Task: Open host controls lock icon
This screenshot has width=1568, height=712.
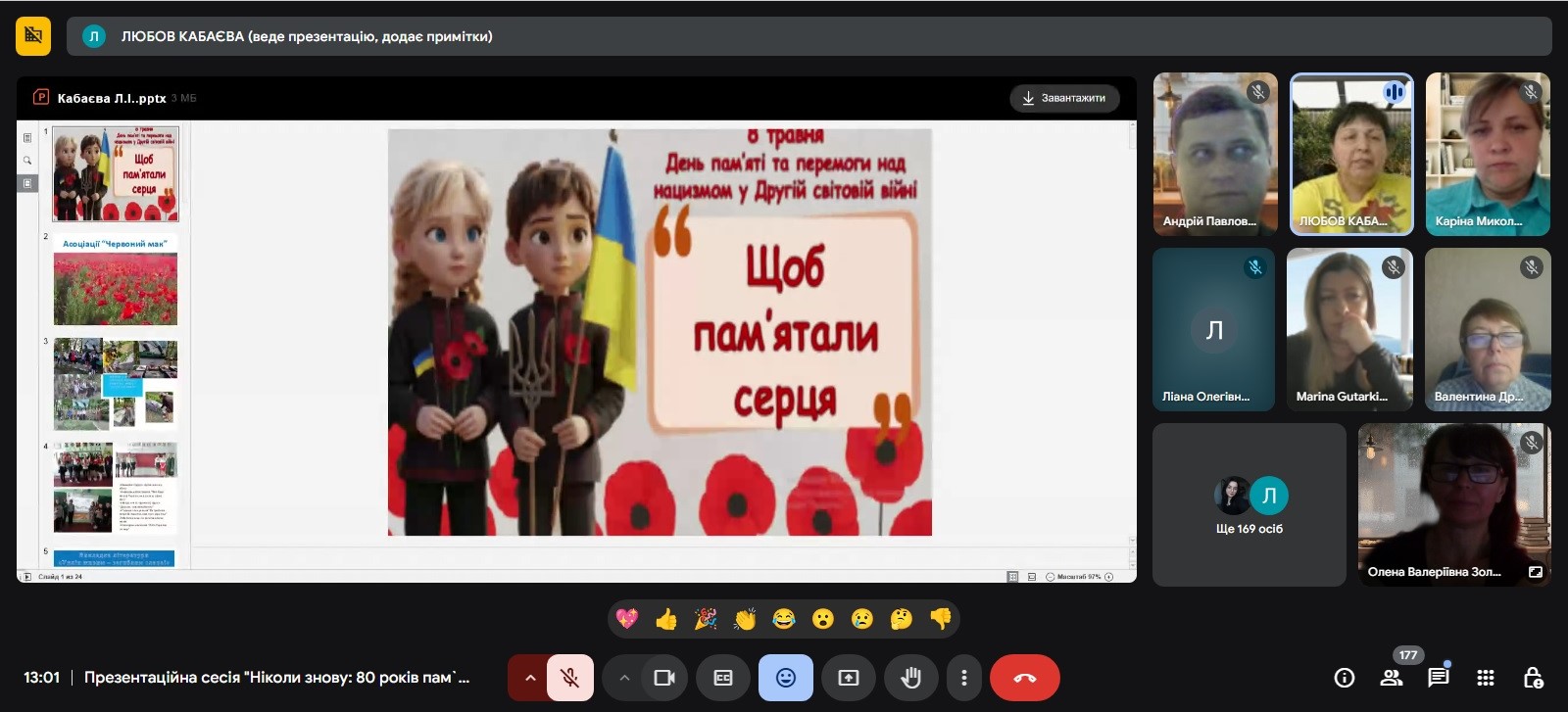Action: 1534,678
